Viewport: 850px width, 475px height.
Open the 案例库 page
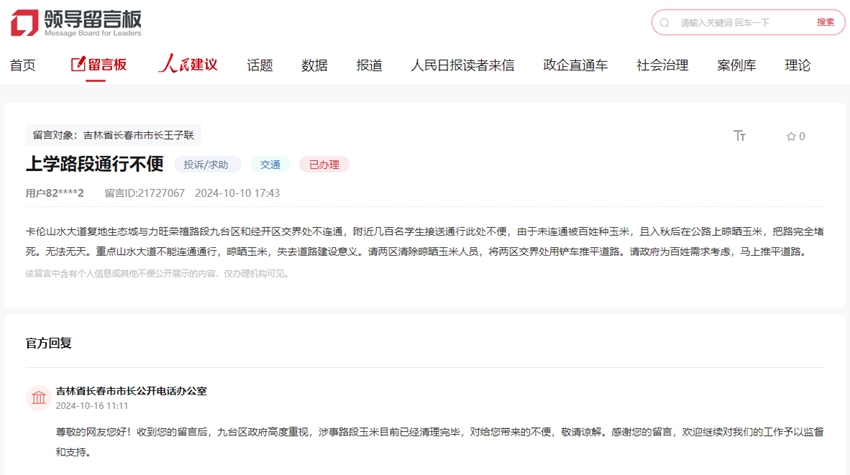[736, 65]
